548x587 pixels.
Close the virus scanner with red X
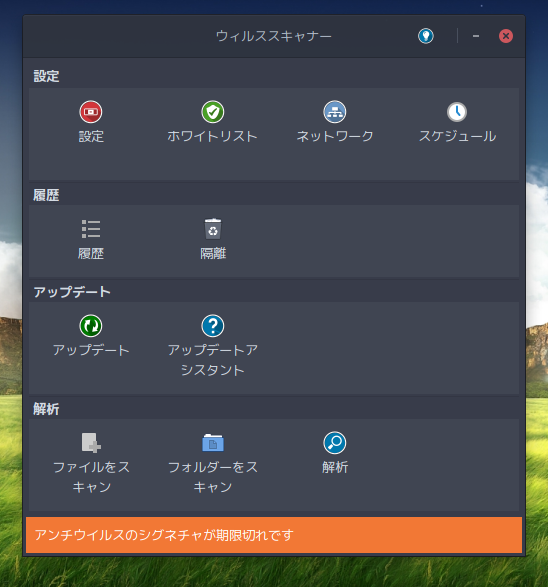click(506, 36)
